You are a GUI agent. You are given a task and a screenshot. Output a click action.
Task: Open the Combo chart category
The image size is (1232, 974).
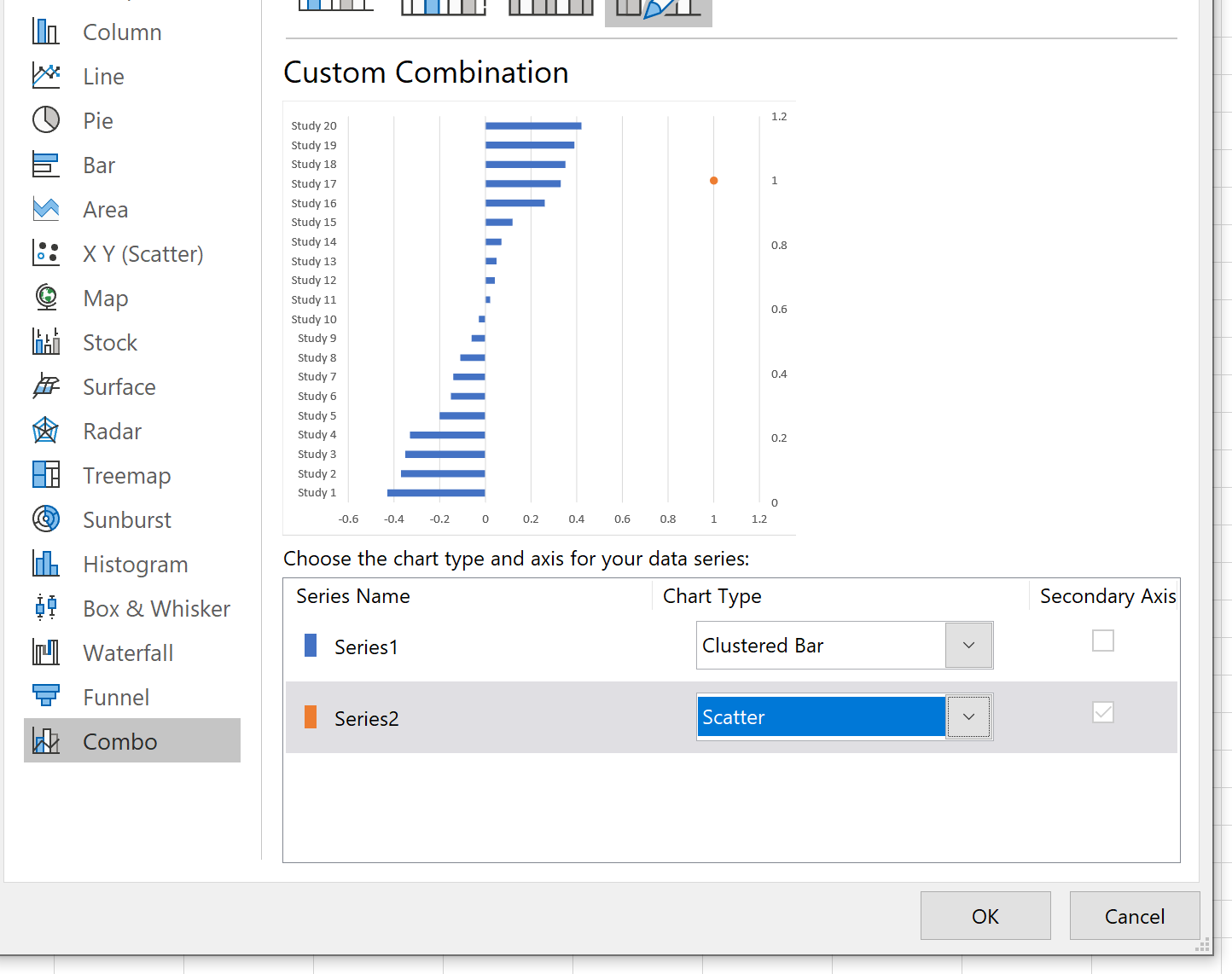(119, 741)
